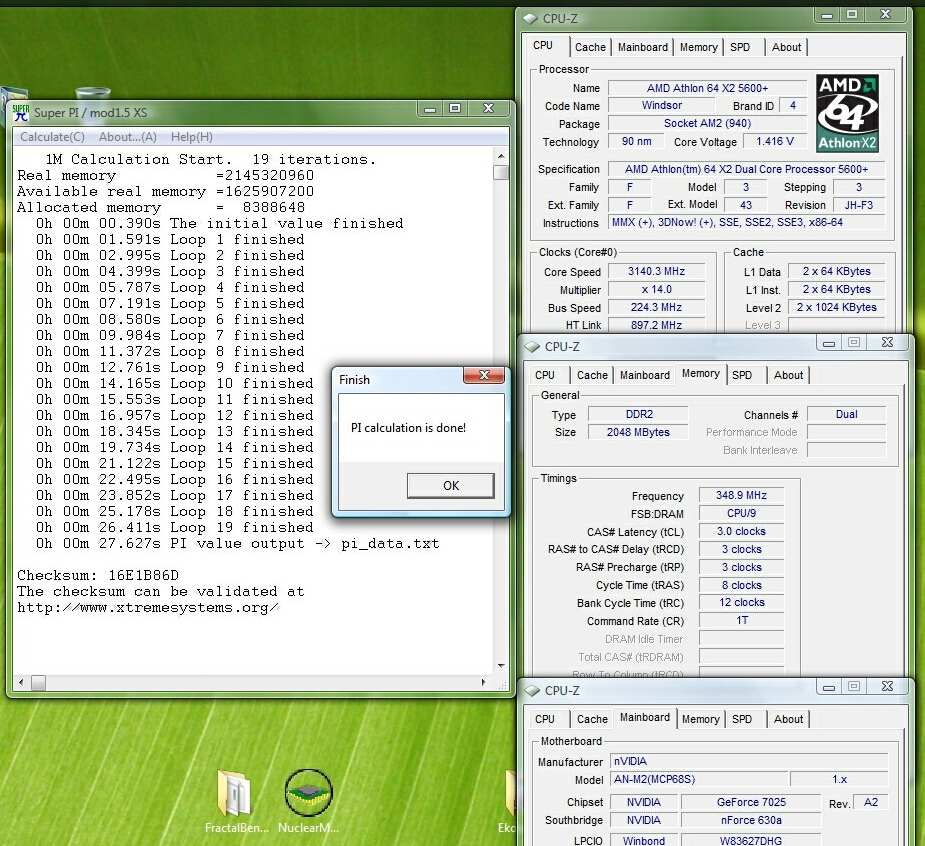
Task: Select SPD tab in middle CPU-Z window
Action: pyautogui.click(x=742, y=375)
